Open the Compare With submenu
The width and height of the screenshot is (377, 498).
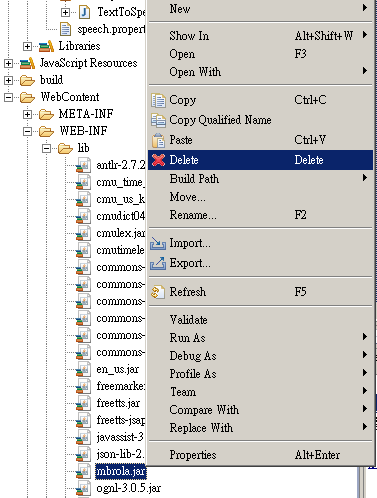coord(260,410)
